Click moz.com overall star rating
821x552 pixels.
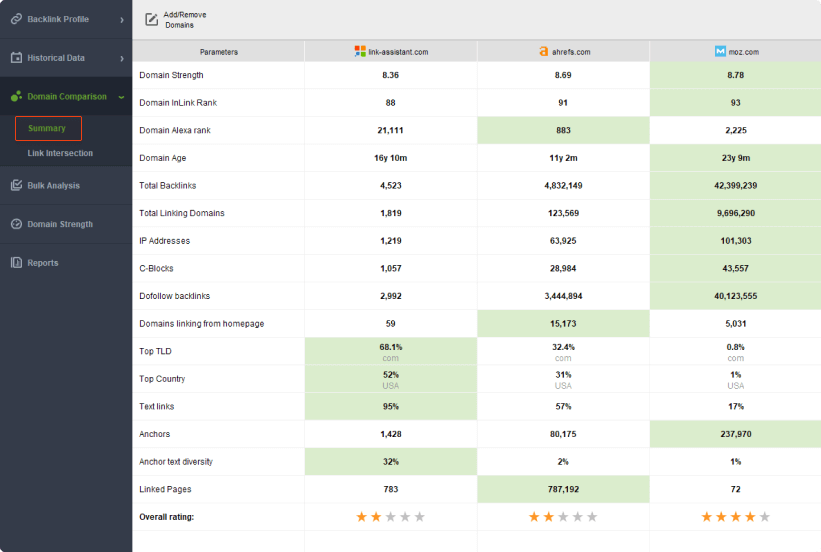pyautogui.click(x=736, y=517)
